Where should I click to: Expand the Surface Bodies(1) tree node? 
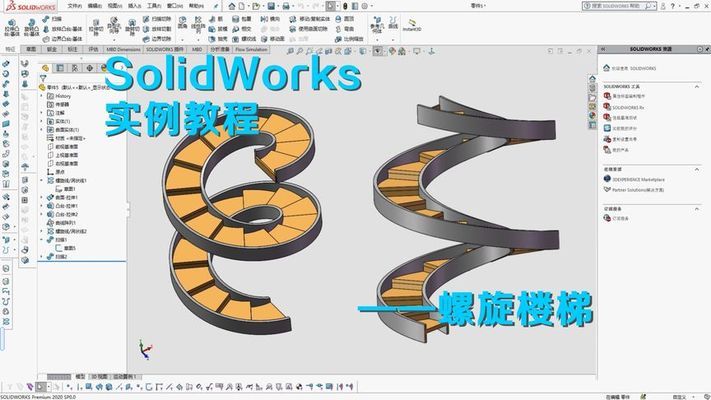43,128
